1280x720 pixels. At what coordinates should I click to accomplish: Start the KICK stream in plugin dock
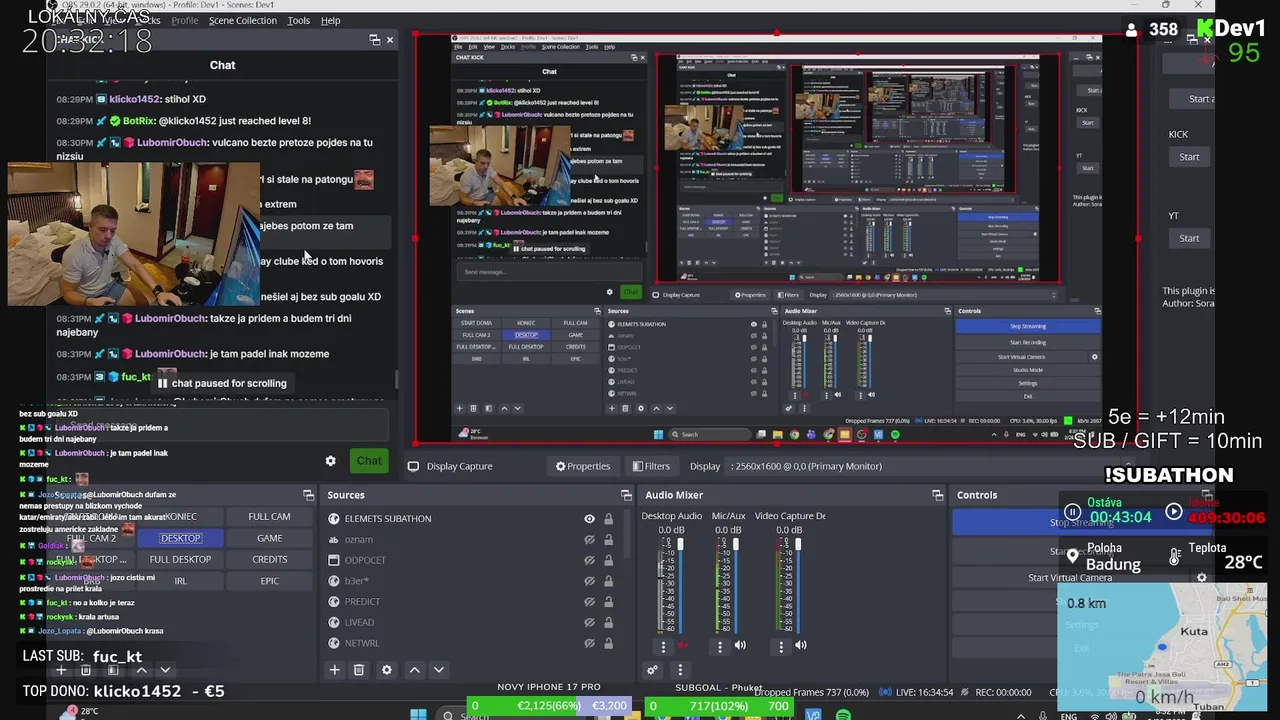point(1189,157)
